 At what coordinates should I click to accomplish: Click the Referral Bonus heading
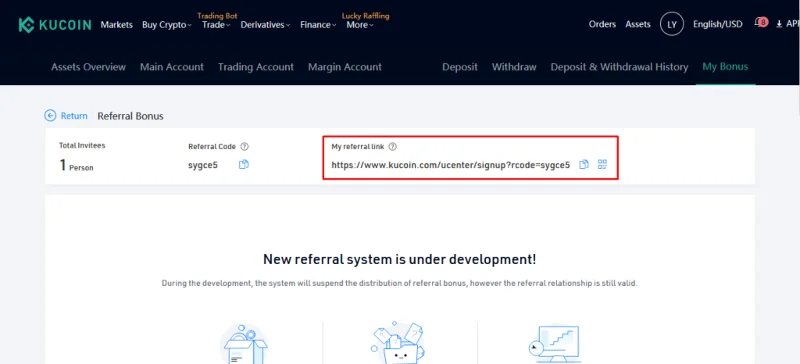coord(131,116)
